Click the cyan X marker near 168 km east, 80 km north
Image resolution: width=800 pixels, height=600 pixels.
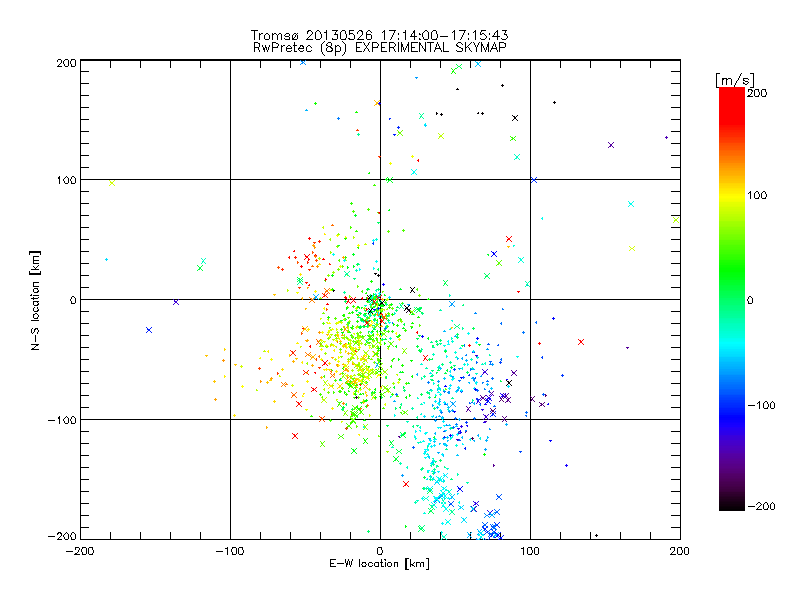pos(631,204)
